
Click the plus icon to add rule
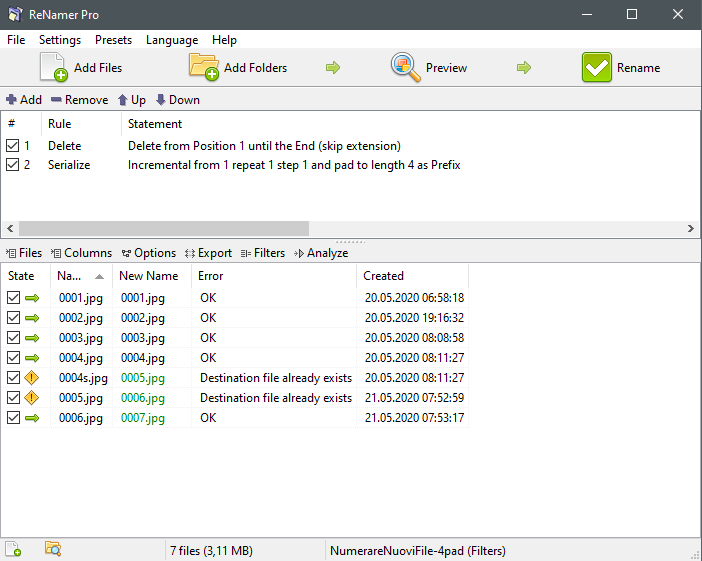click(x=11, y=99)
